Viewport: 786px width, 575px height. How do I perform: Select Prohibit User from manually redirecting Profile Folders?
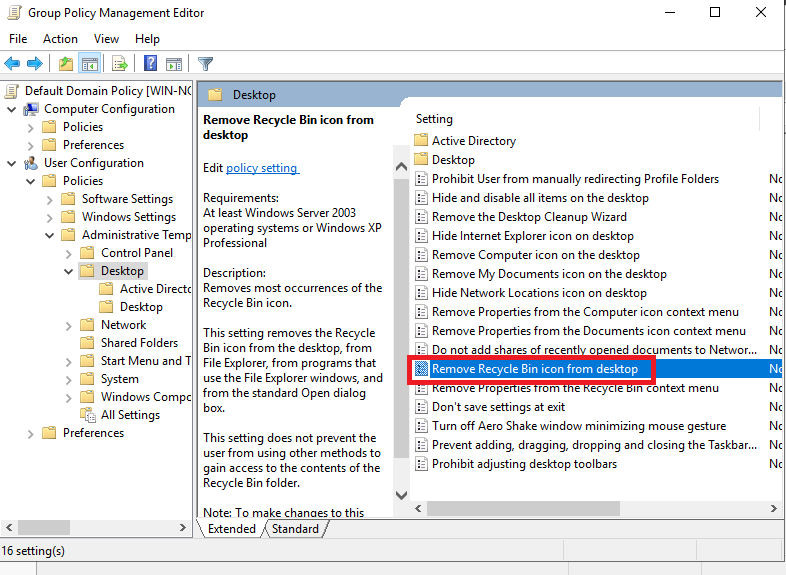[575, 179]
